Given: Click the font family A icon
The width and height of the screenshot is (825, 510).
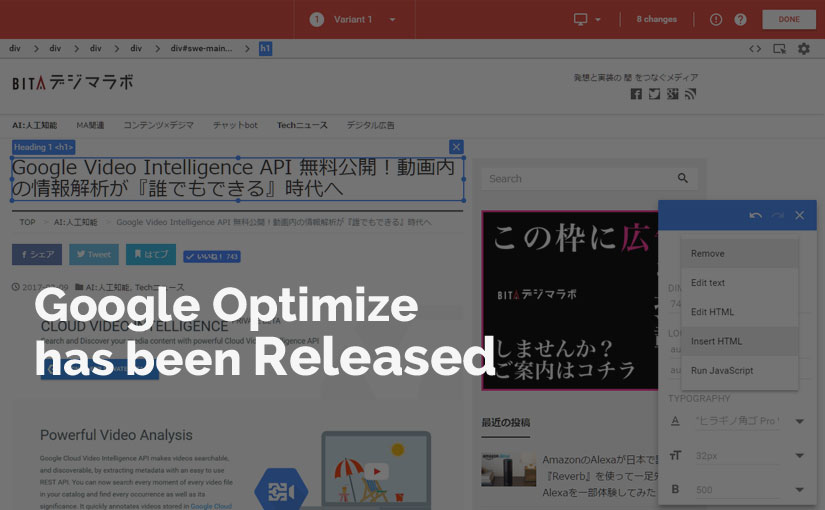Looking at the screenshot, I should [x=675, y=421].
